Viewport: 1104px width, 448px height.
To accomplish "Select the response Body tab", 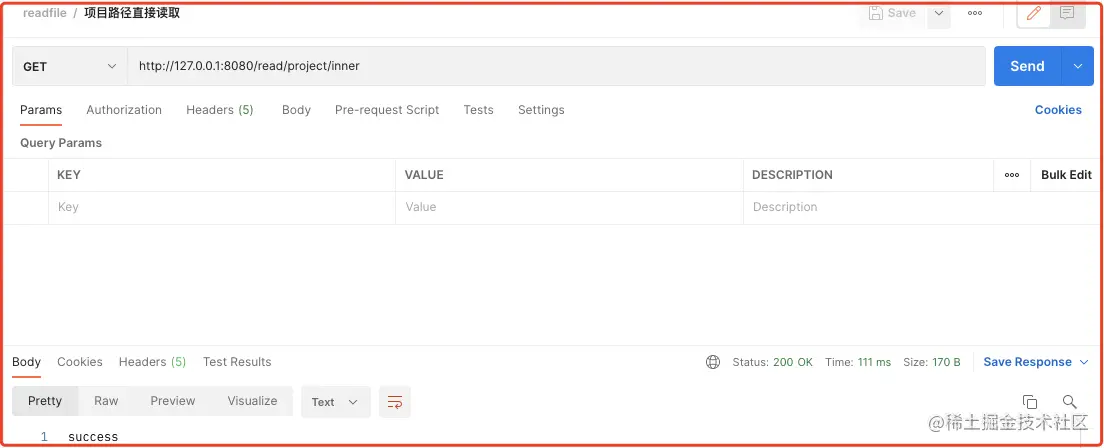I will pos(27,362).
